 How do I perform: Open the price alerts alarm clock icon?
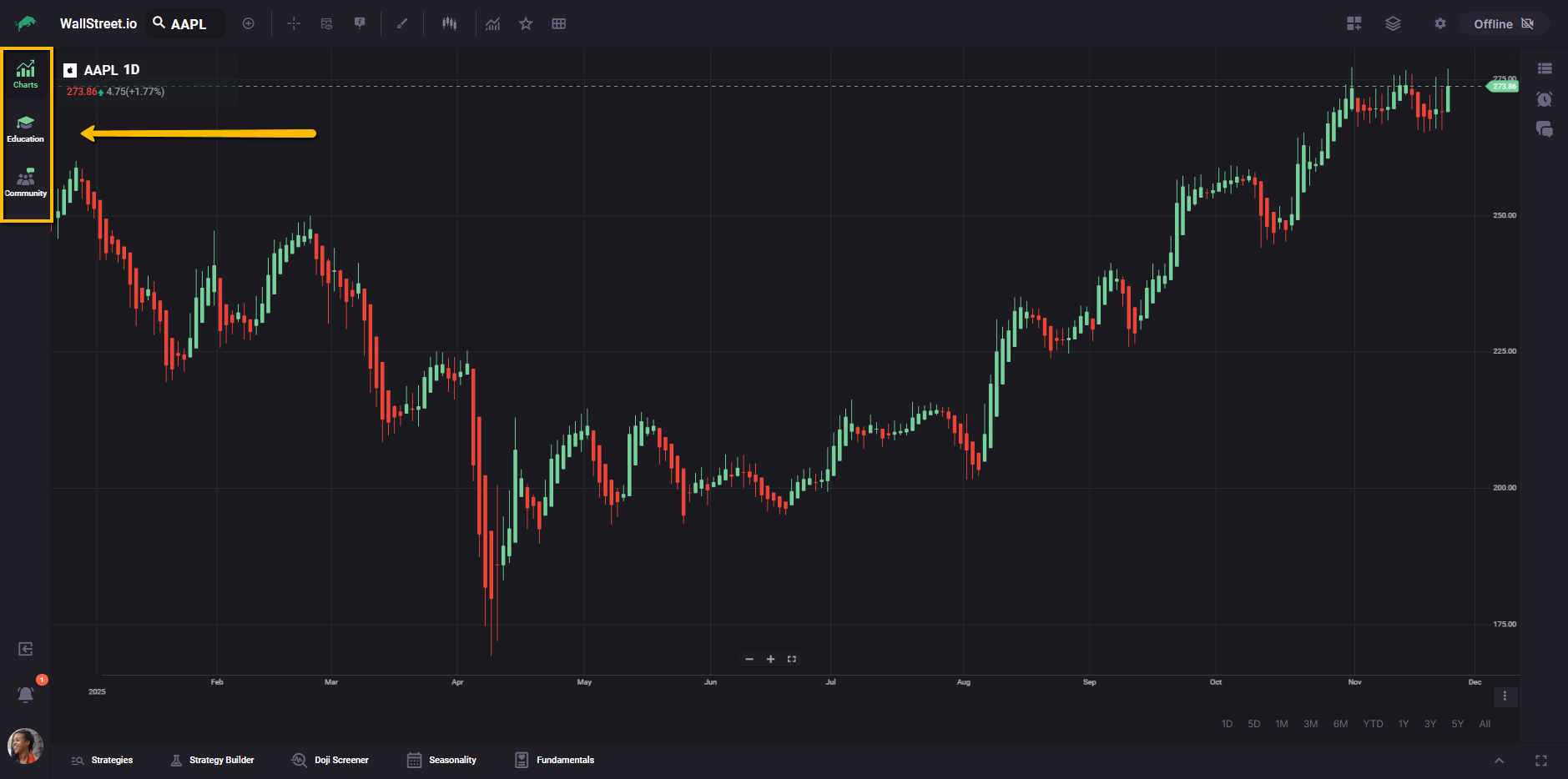tap(1544, 99)
